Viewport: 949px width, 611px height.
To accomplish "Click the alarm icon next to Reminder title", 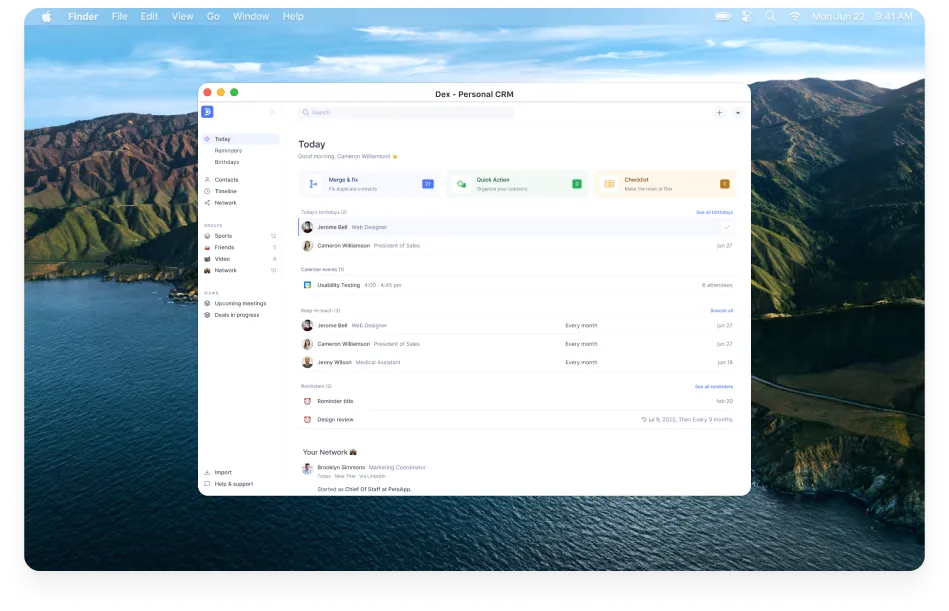I will click(x=310, y=401).
